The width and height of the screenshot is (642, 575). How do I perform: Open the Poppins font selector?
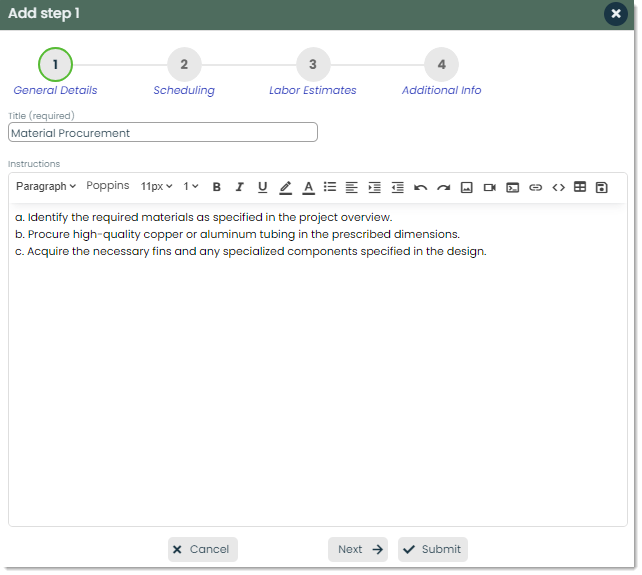108,186
